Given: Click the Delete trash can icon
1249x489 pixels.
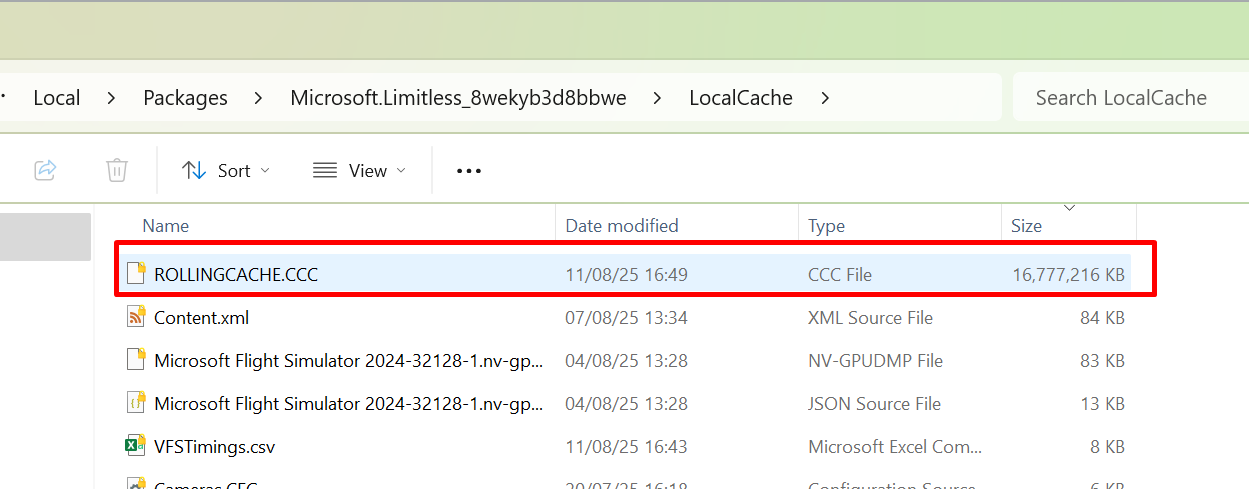Looking at the screenshot, I should point(117,170).
